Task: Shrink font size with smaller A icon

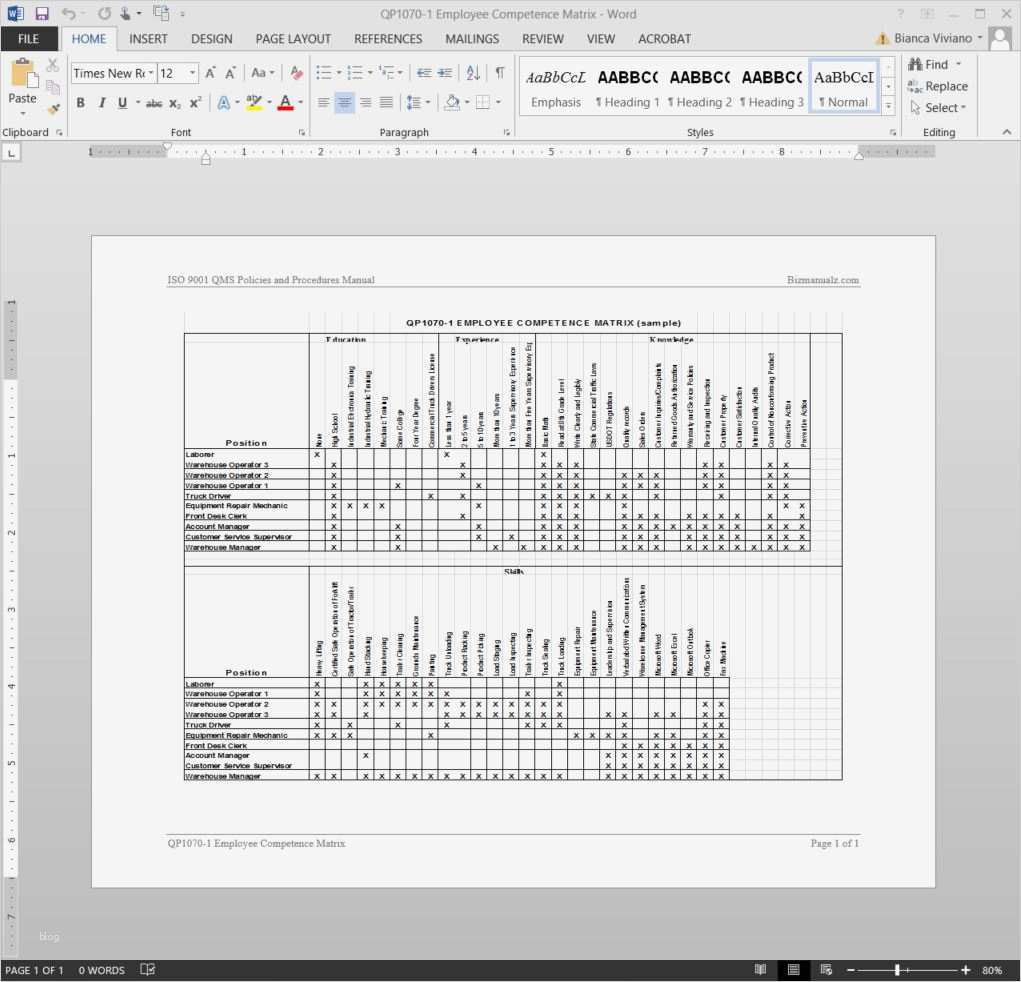Action: 230,73
